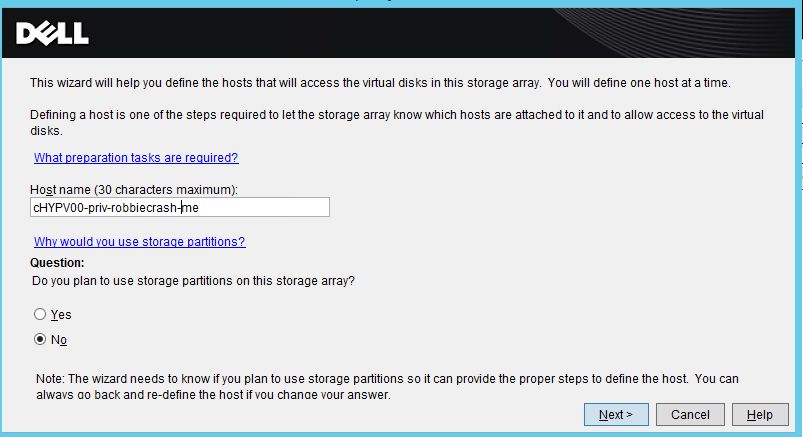Image resolution: width=803 pixels, height=437 pixels.
Task: Click the 'Do you plan to use storage partitions' text
Action: pos(193,281)
